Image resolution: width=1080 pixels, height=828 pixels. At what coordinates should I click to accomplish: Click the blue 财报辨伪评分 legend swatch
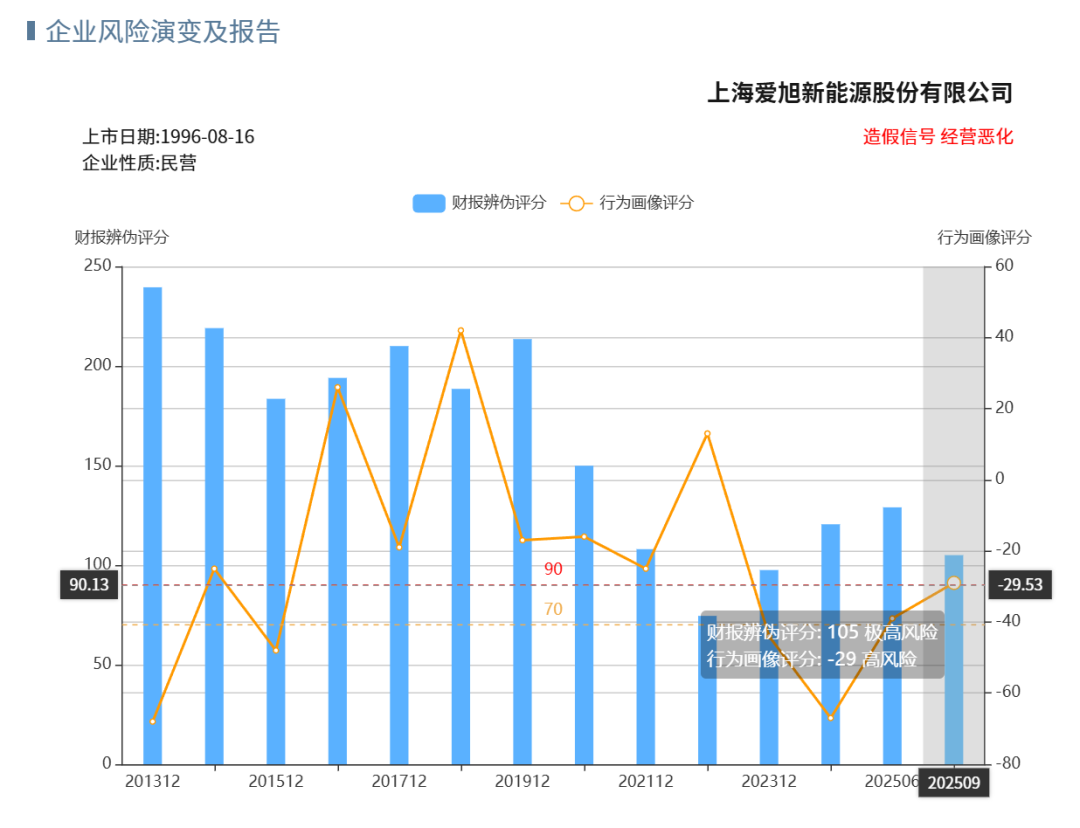click(x=428, y=203)
